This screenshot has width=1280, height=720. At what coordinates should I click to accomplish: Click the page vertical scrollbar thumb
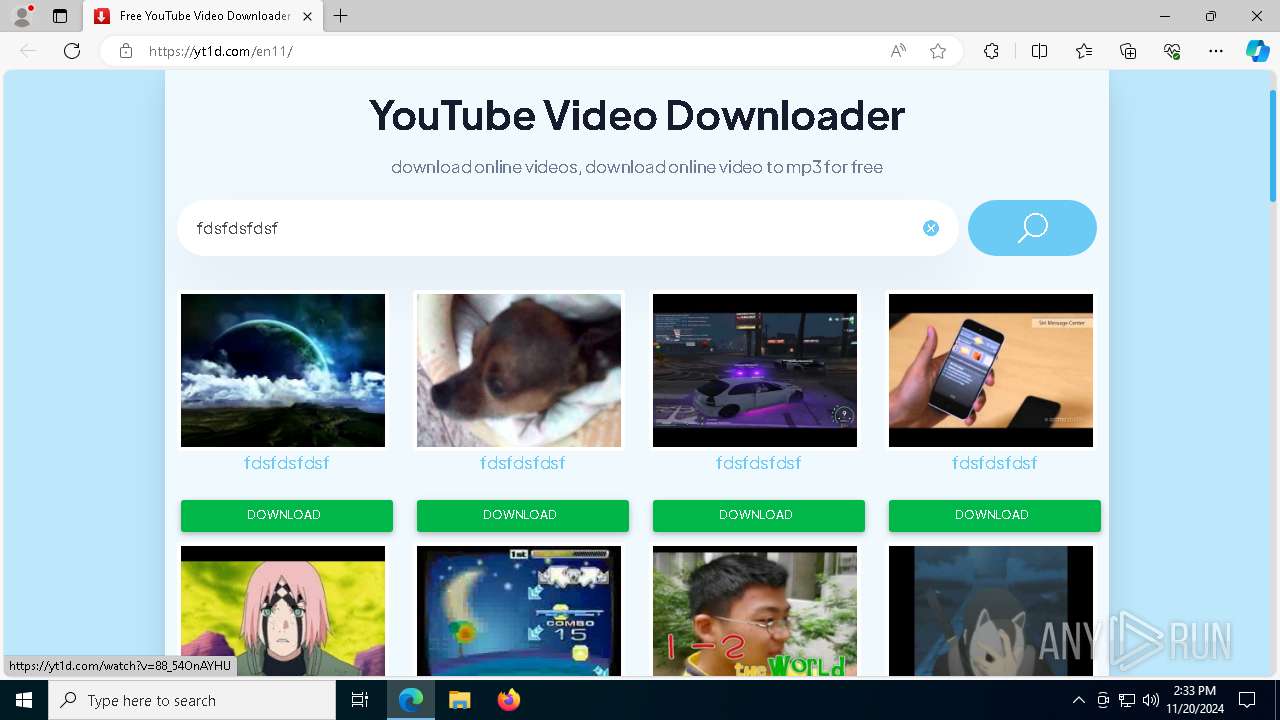coord(1273,145)
